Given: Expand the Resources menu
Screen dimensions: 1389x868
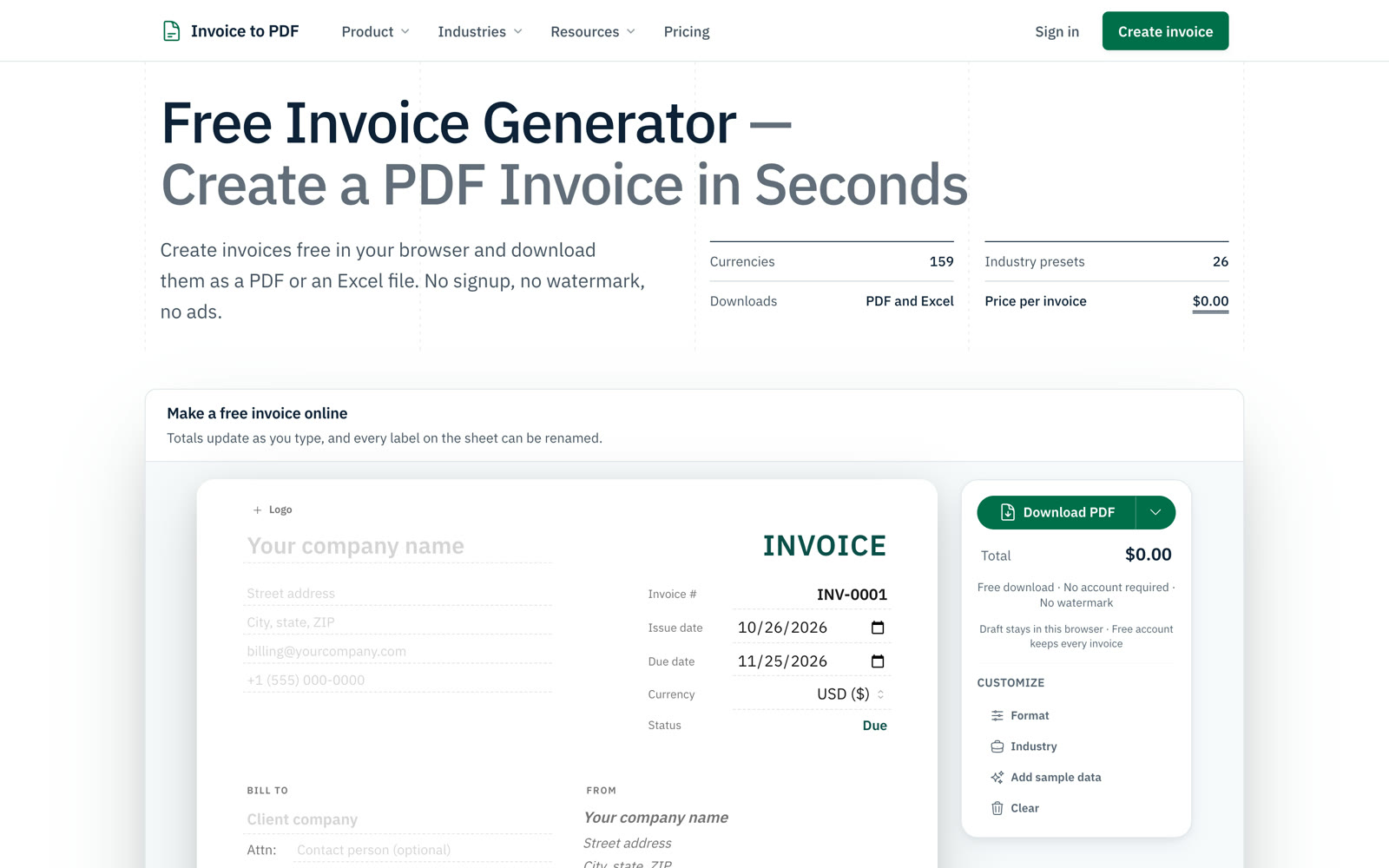Looking at the screenshot, I should pyautogui.click(x=593, y=31).
